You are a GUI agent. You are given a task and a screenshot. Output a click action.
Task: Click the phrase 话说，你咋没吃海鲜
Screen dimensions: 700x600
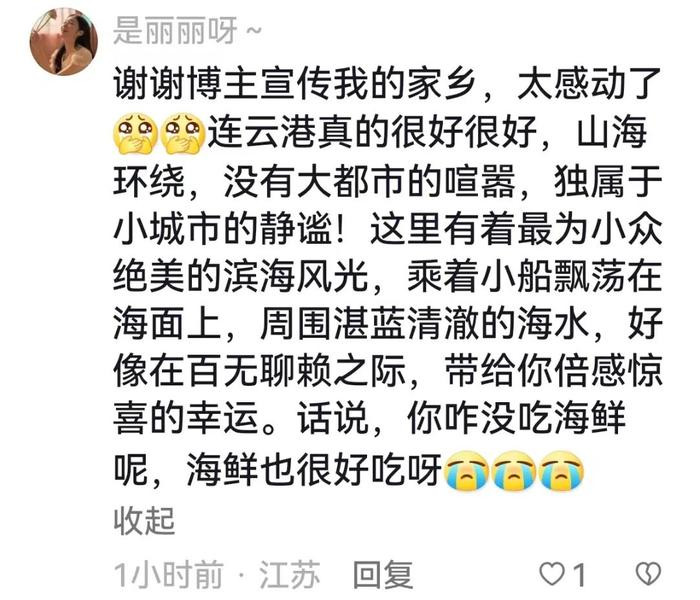(x=461, y=420)
